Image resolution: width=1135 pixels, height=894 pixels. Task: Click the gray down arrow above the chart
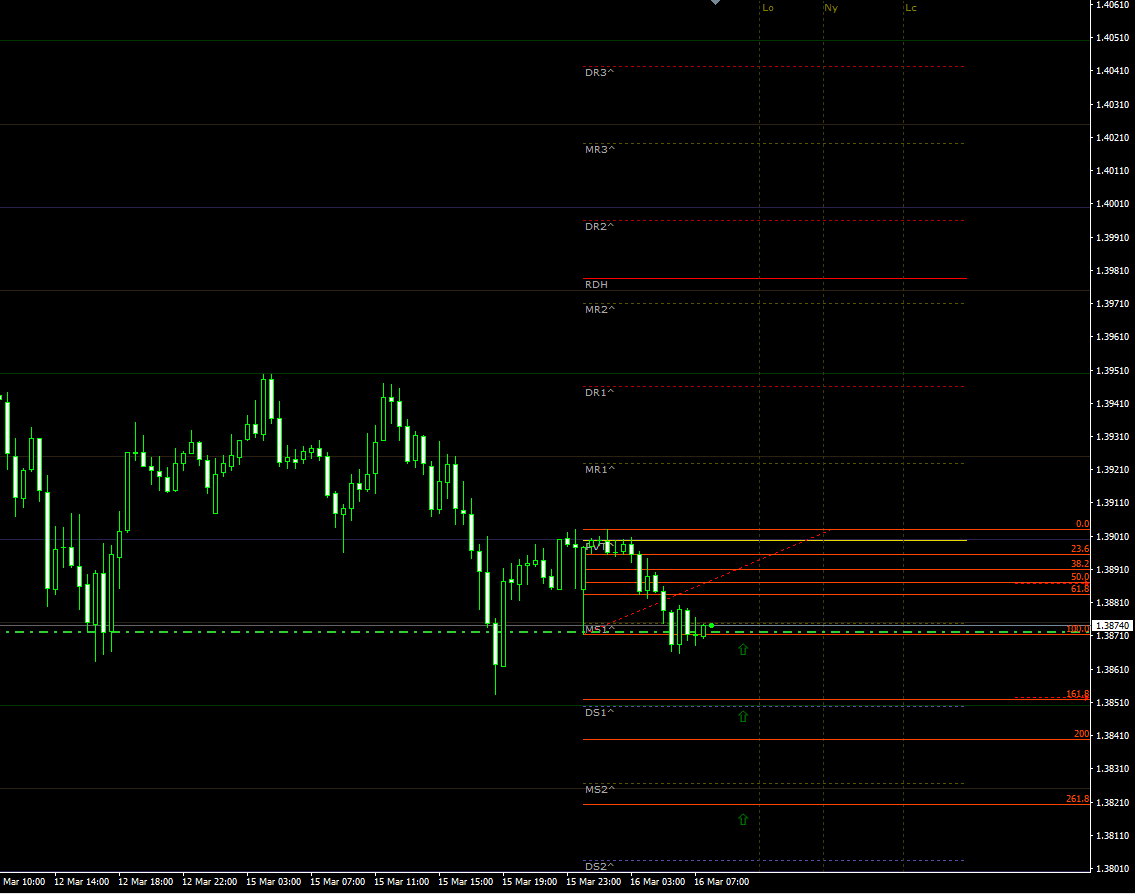(714, 3)
